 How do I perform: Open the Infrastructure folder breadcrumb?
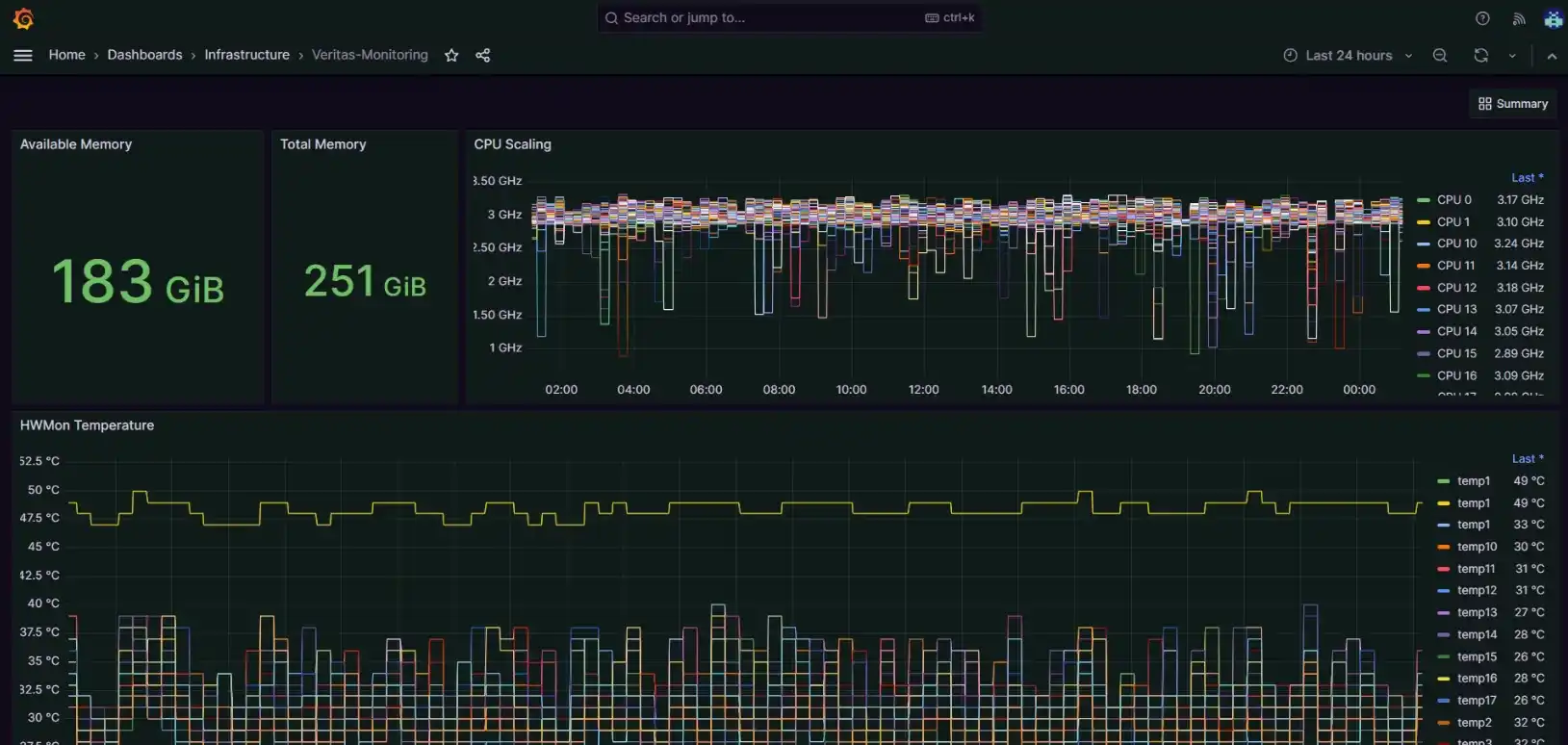[246, 55]
